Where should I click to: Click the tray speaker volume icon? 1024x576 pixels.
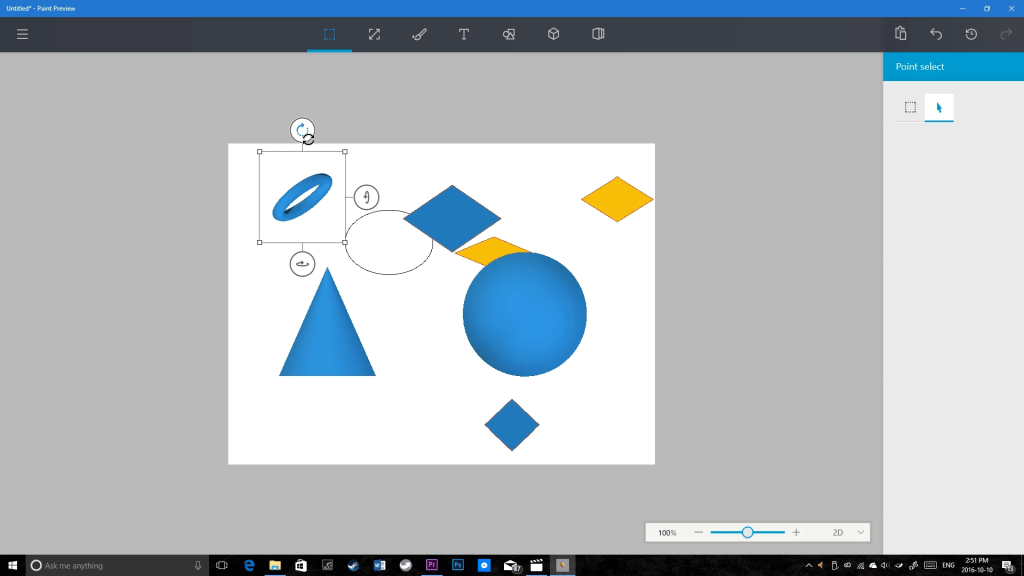pos(885,566)
